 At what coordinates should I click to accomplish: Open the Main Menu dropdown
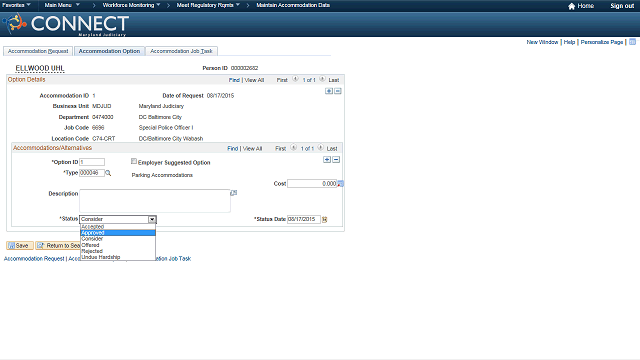click(62, 5)
